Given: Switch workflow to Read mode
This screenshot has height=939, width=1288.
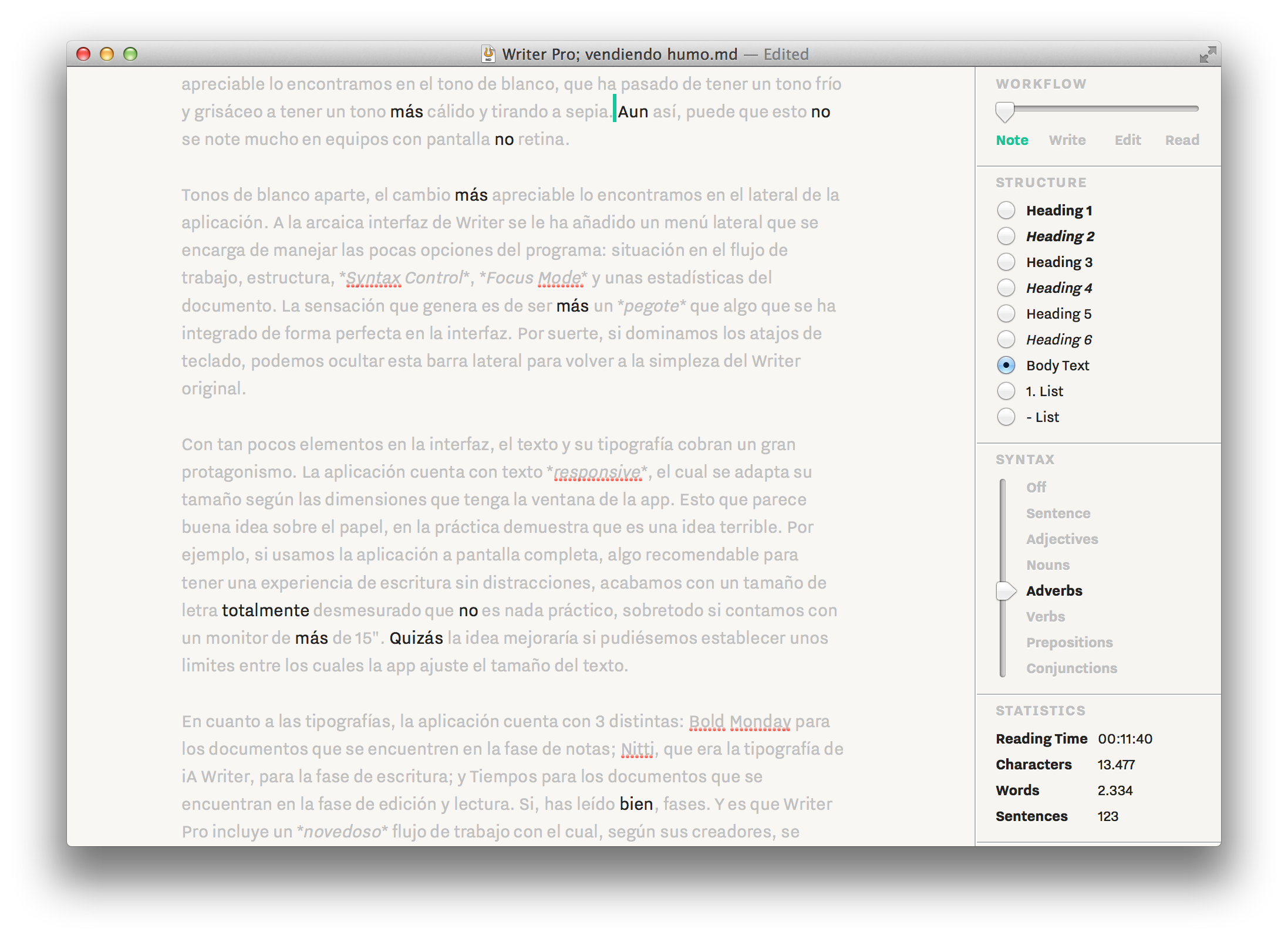Looking at the screenshot, I should pyautogui.click(x=1182, y=140).
